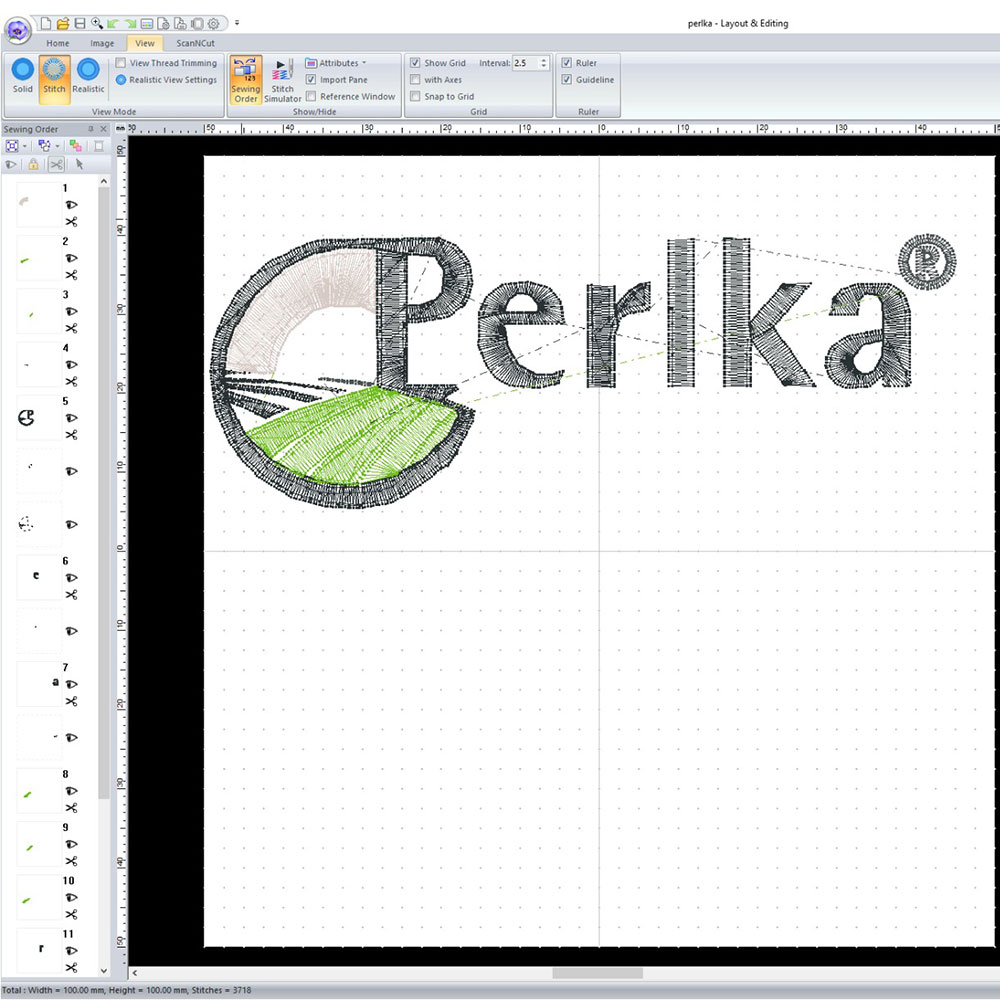Open the application menu flower button
Image resolution: width=1000 pixels, height=1000 pixels.
pyautogui.click(x=18, y=30)
